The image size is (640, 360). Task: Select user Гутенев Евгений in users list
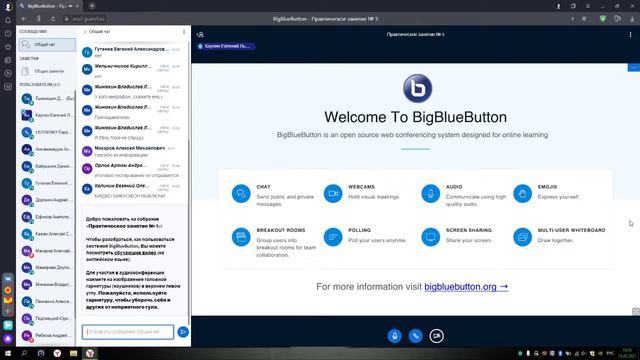tap(47, 183)
